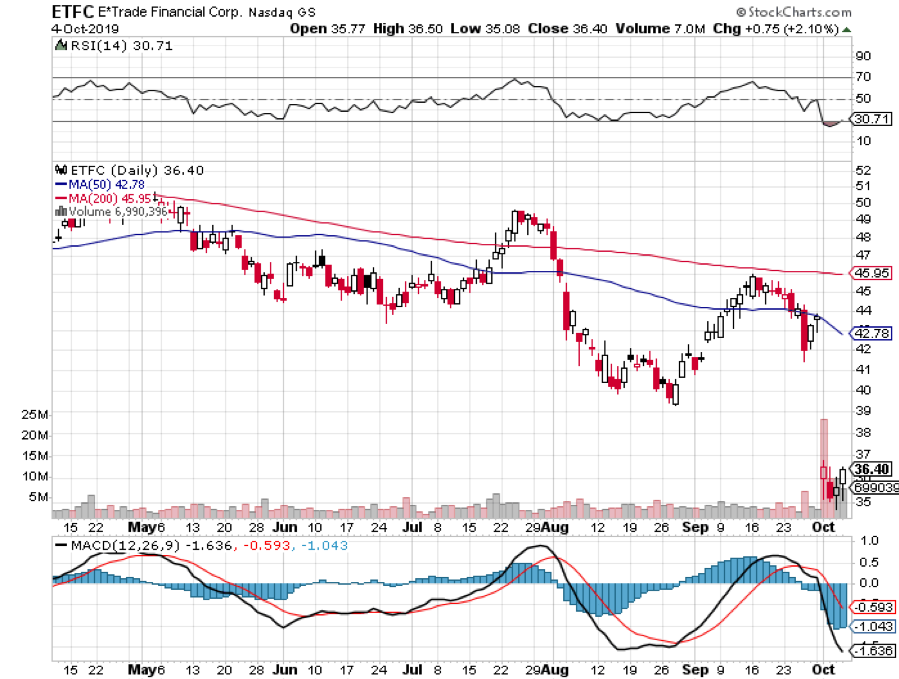Click the boxed 45.95 price axis marker

pyautogui.click(x=871, y=273)
